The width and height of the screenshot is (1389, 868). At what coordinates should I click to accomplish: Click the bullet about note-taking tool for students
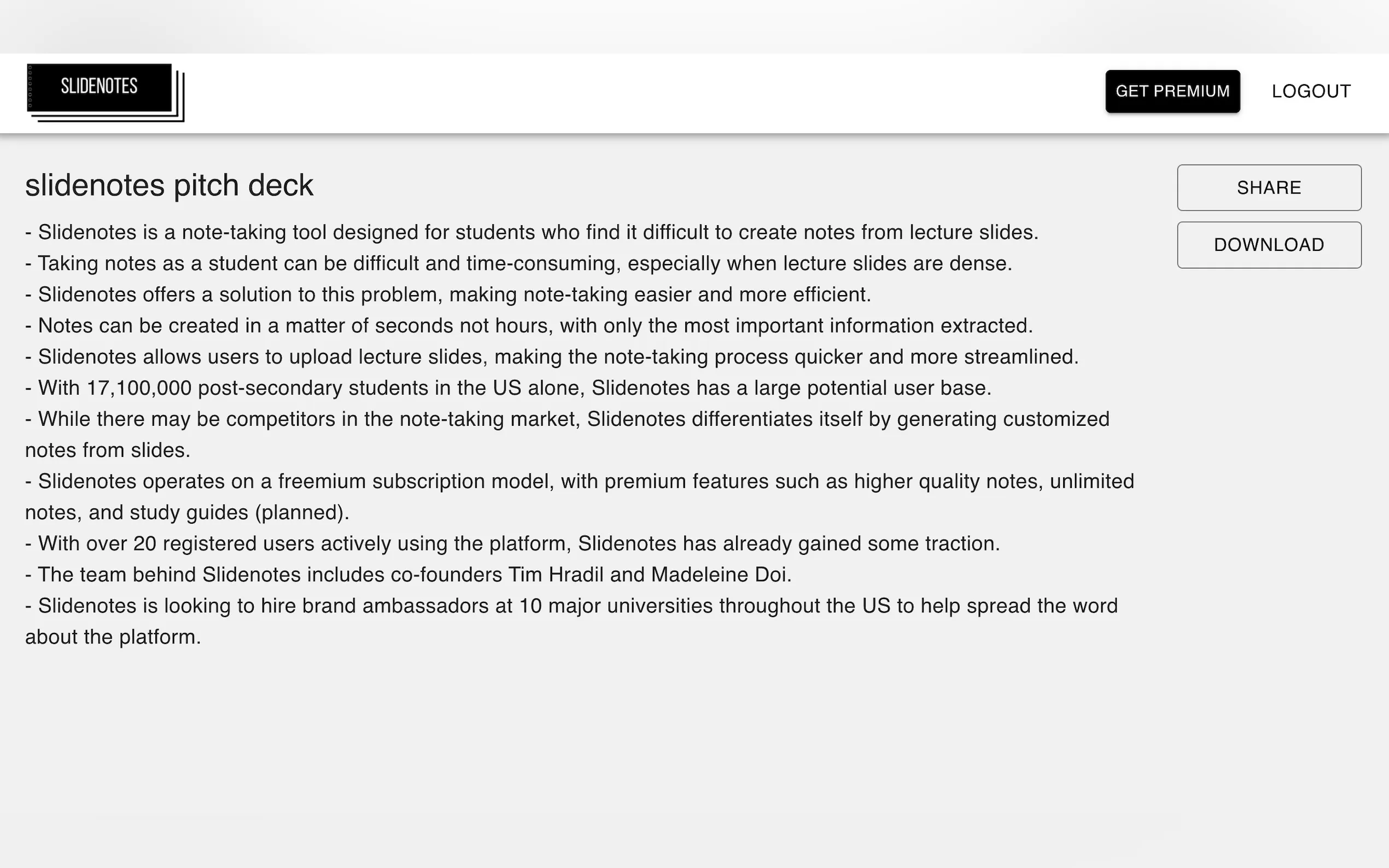(532, 232)
